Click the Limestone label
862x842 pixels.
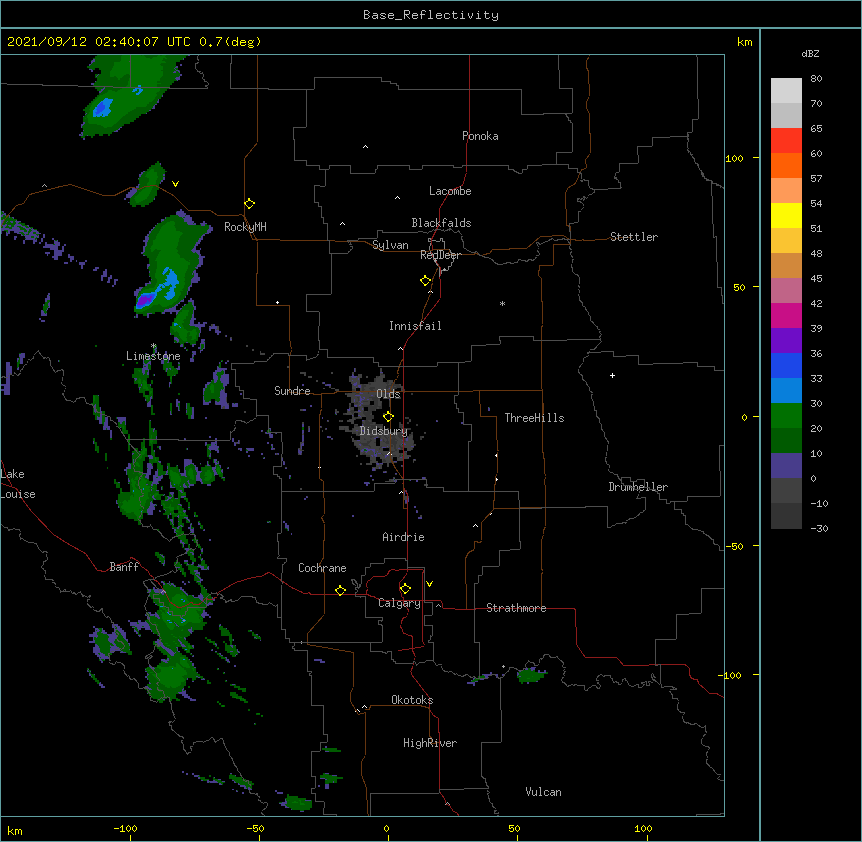tap(153, 356)
